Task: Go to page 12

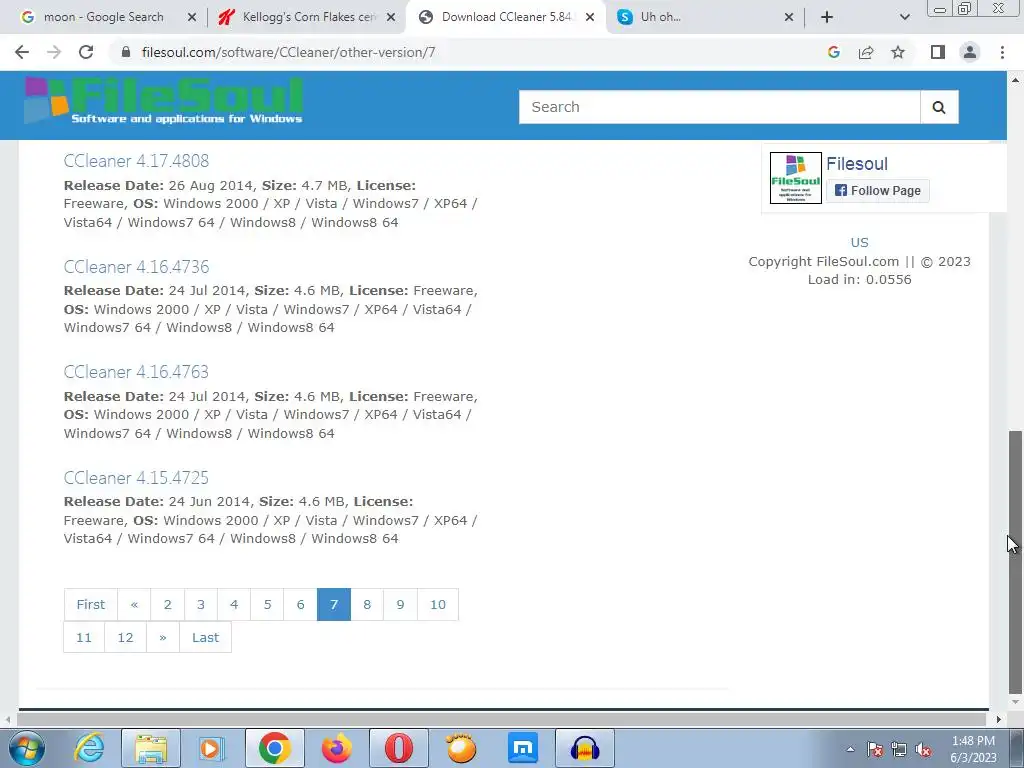Action: click(x=125, y=637)
